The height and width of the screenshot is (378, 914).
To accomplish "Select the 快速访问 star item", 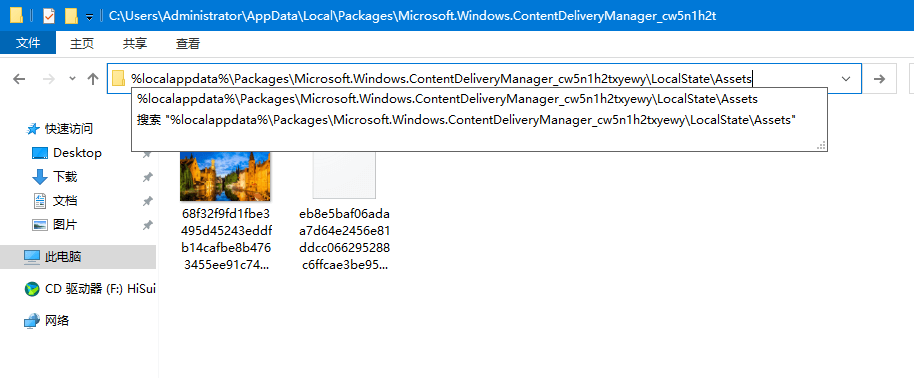I will (x=60, y=129).
